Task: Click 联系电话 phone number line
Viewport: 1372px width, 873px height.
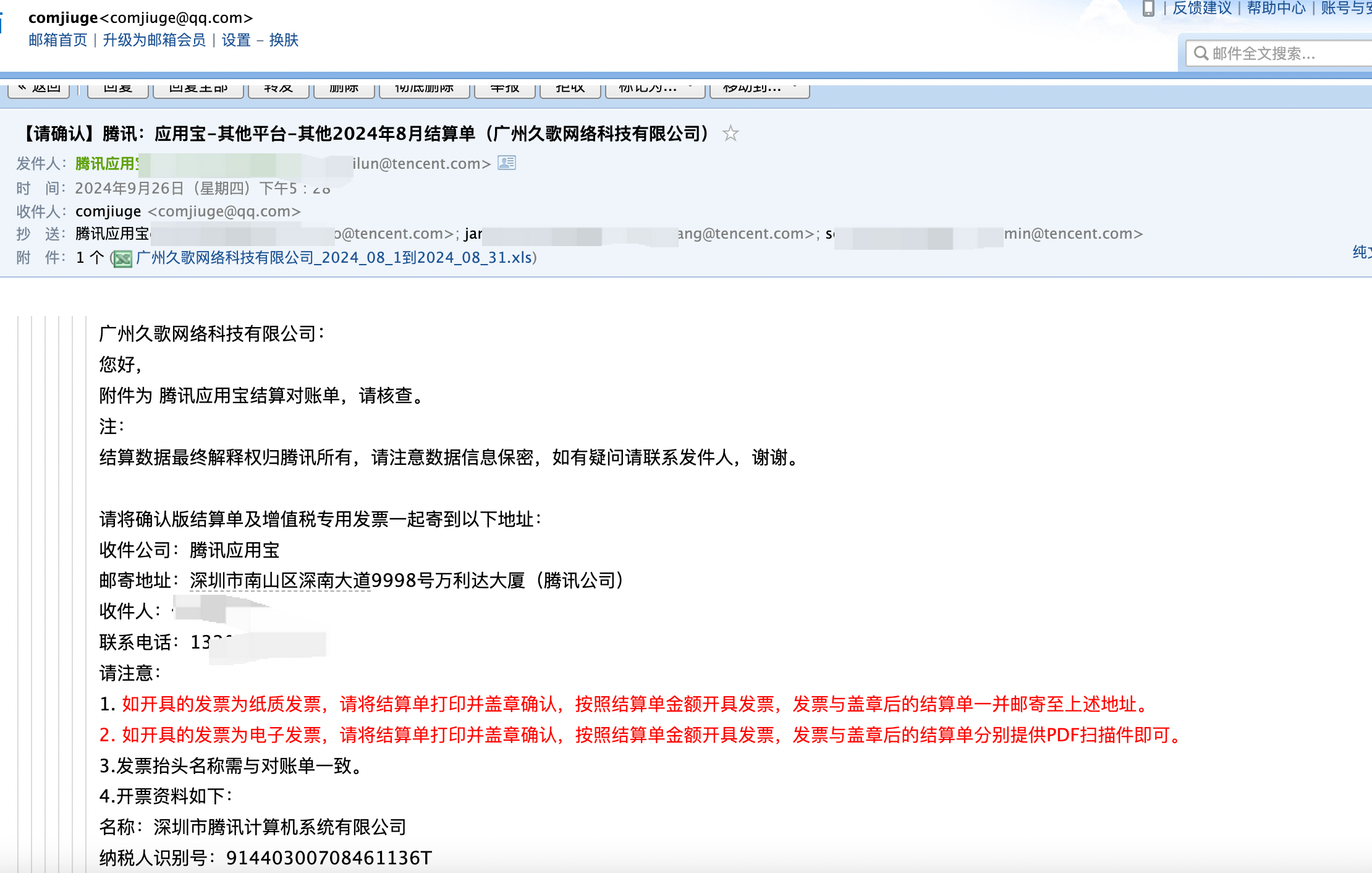Action: (x=213, y=642)
